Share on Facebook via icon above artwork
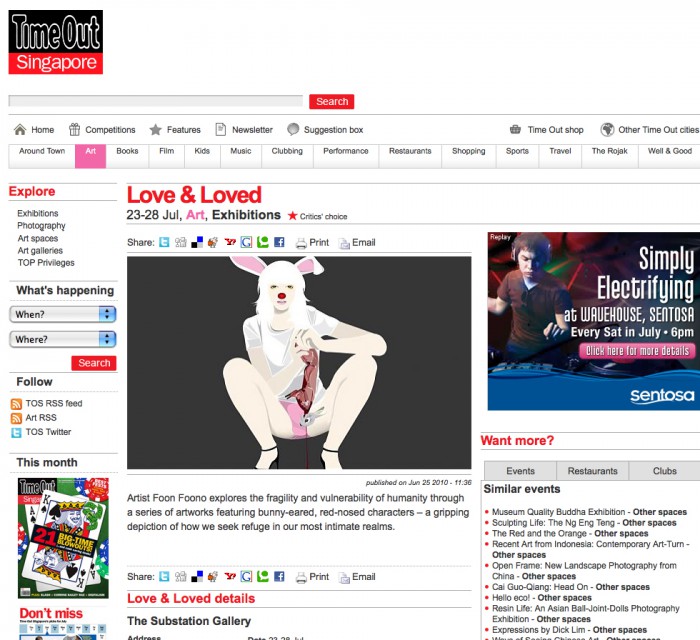Image resolution: width=700 pixels, height=640 pixels. (279, 242)
